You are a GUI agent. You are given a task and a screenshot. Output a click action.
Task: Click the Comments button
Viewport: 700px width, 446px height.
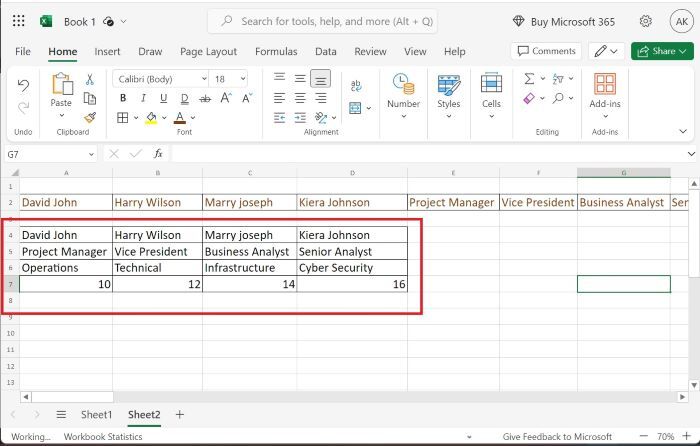click(x=546, y=51)
